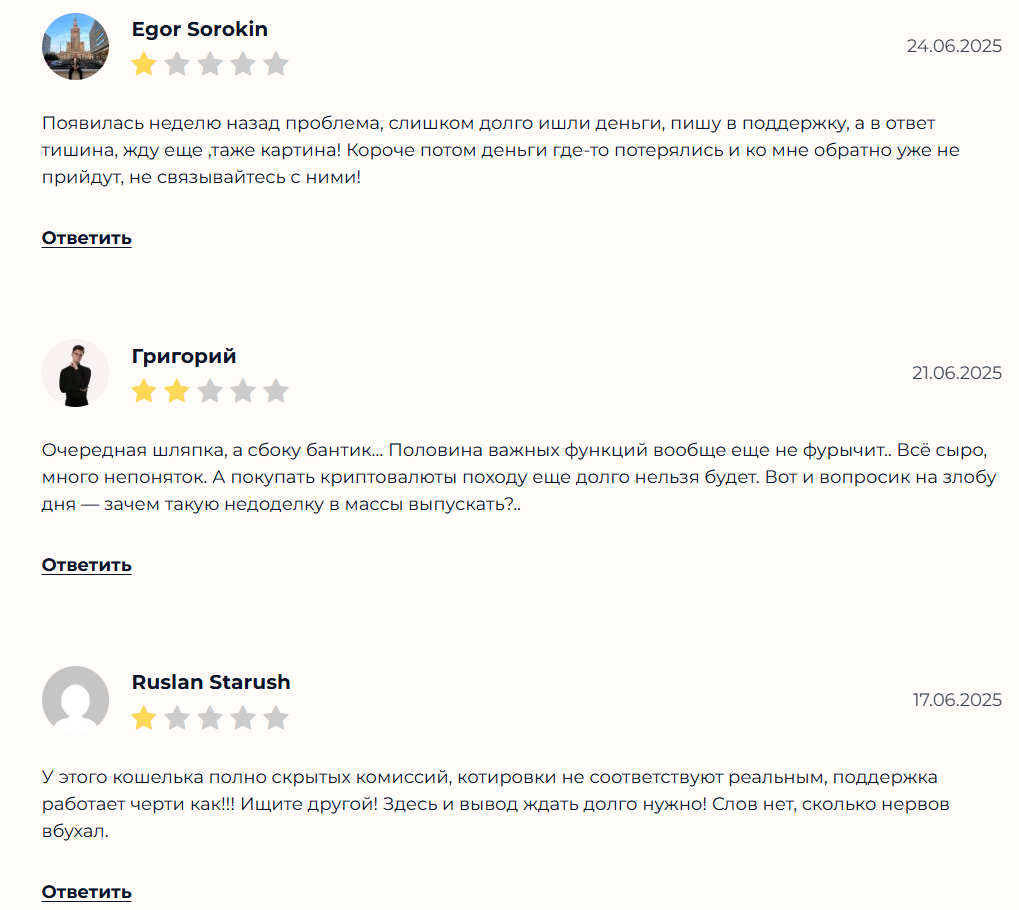Reply to Григорий's review via Ответить
Screen dimensions: 1019x910
(87, 565)
